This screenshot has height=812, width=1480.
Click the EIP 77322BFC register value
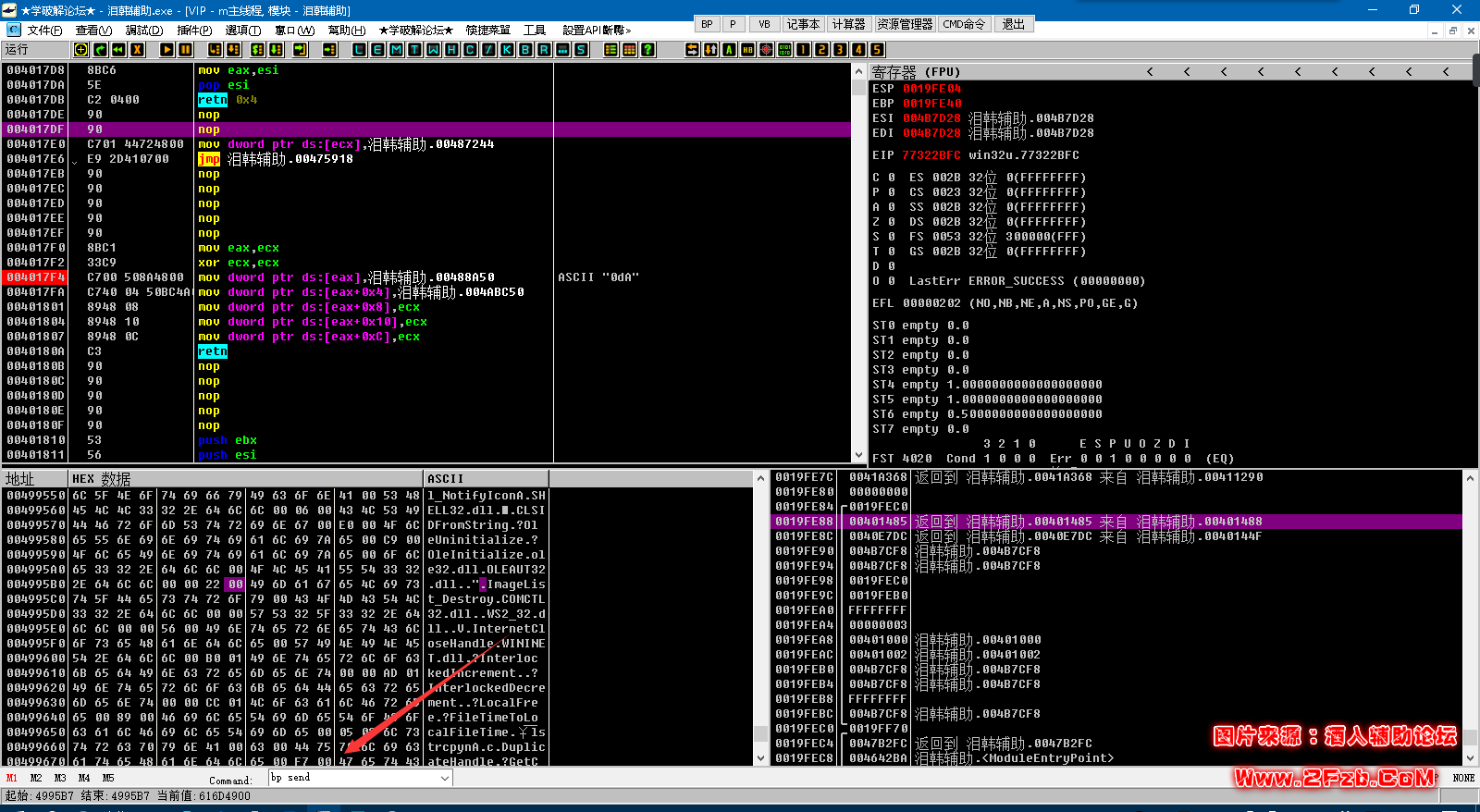931,155
